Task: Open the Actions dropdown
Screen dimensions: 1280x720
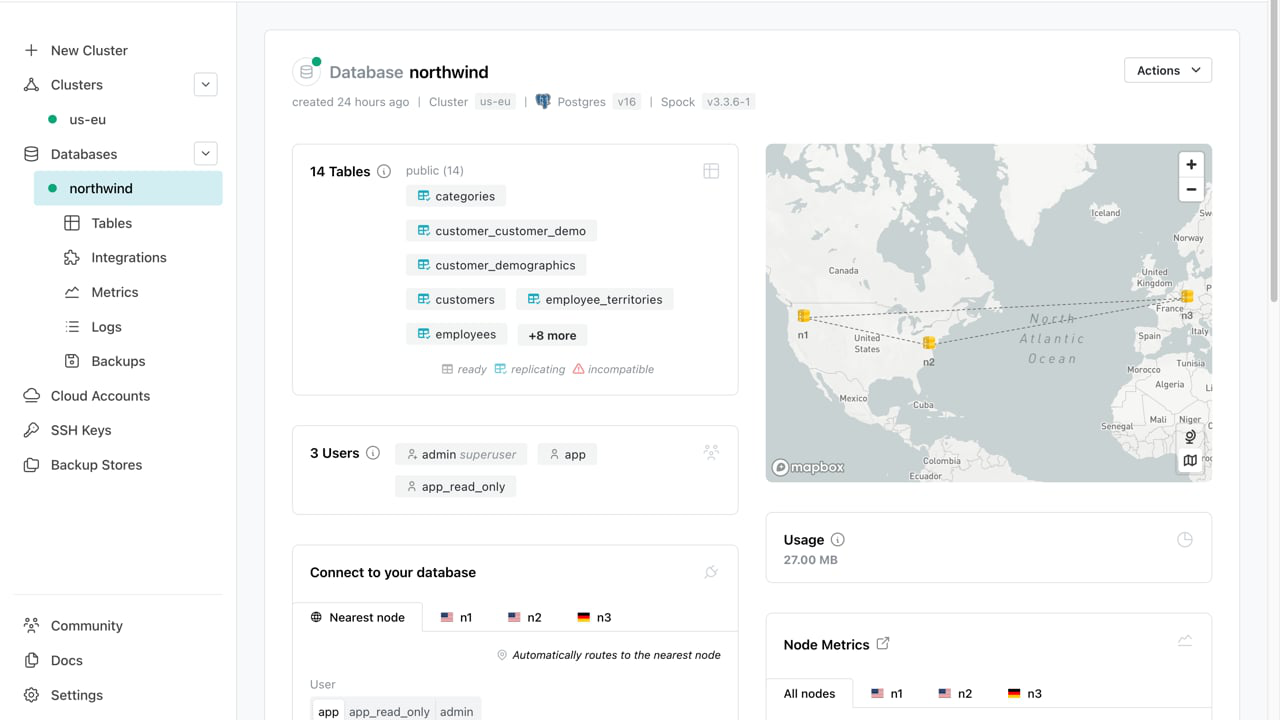Action: click(x=1167, y=70)
